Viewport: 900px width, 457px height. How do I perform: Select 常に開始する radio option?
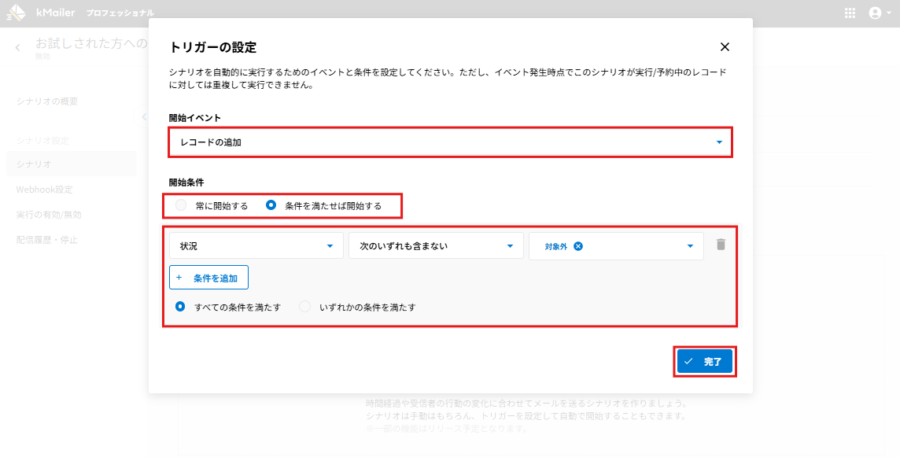tap(181, 205)
